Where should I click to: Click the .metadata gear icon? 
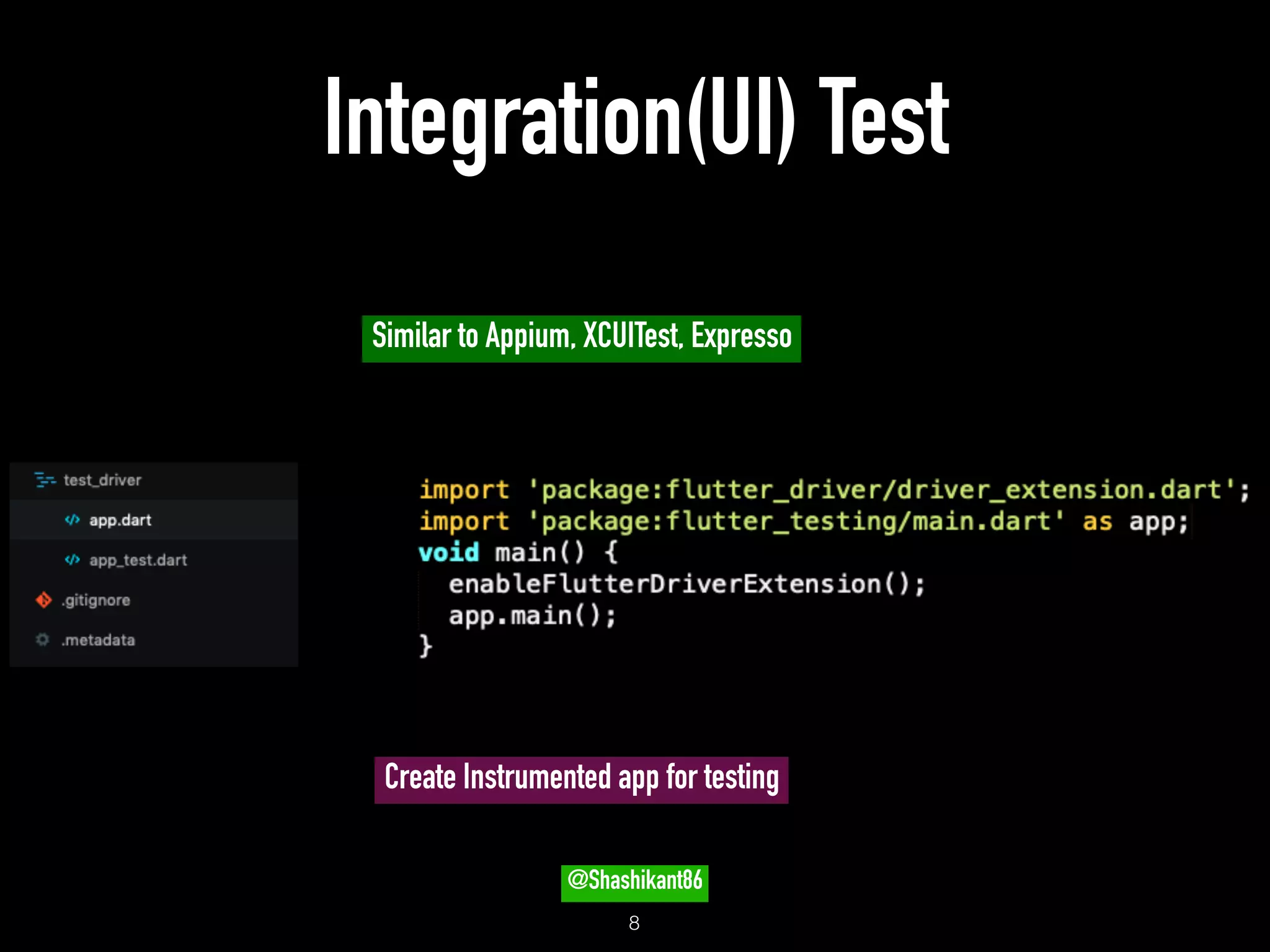pyautogui.click(x=42, y=640)
